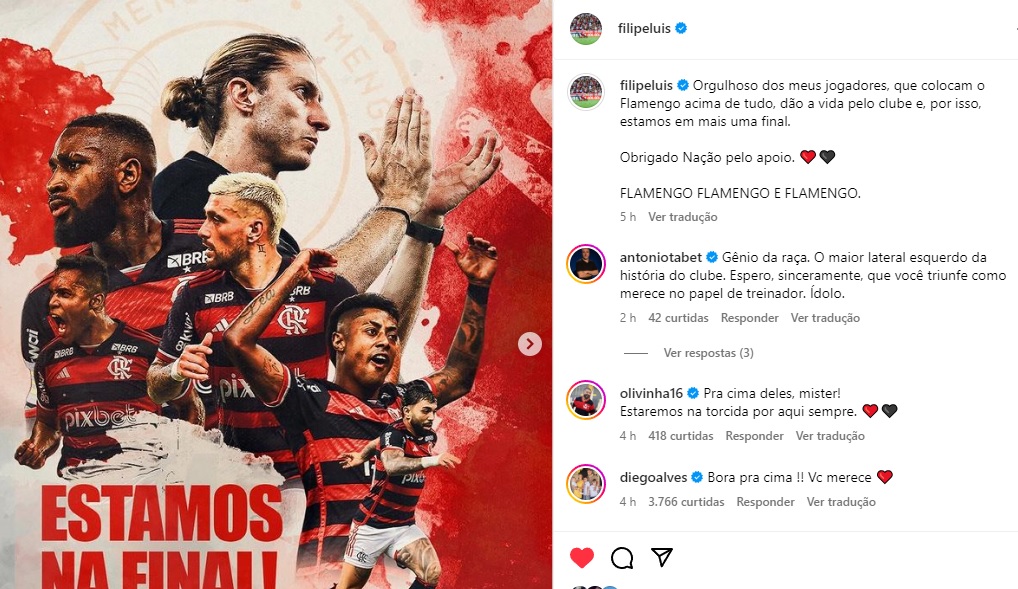Screen dimensions: 1018x589
Task: Reply to antoniotabet's comment
Action: (749, 318)
